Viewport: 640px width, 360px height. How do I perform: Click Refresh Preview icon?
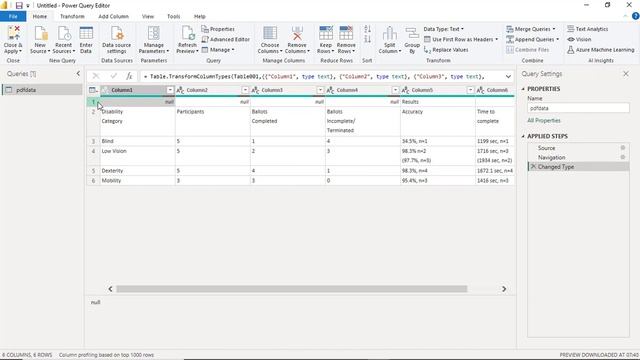coord(188,33)
